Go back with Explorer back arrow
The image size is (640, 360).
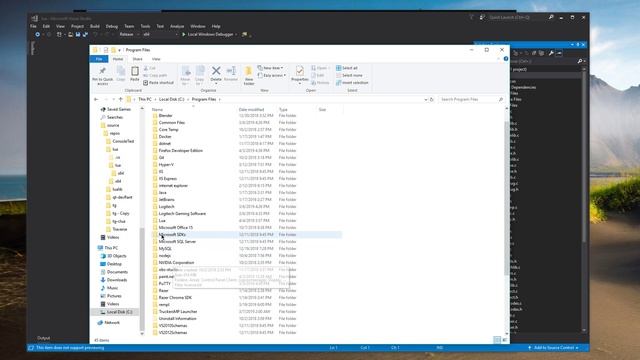[96, 99]
